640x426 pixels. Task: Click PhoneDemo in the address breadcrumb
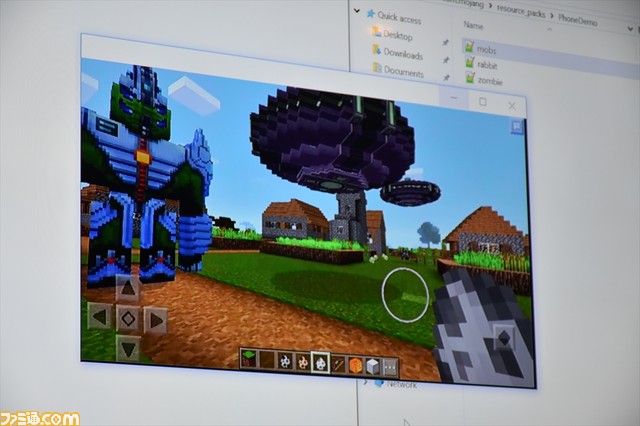point(577,19)
